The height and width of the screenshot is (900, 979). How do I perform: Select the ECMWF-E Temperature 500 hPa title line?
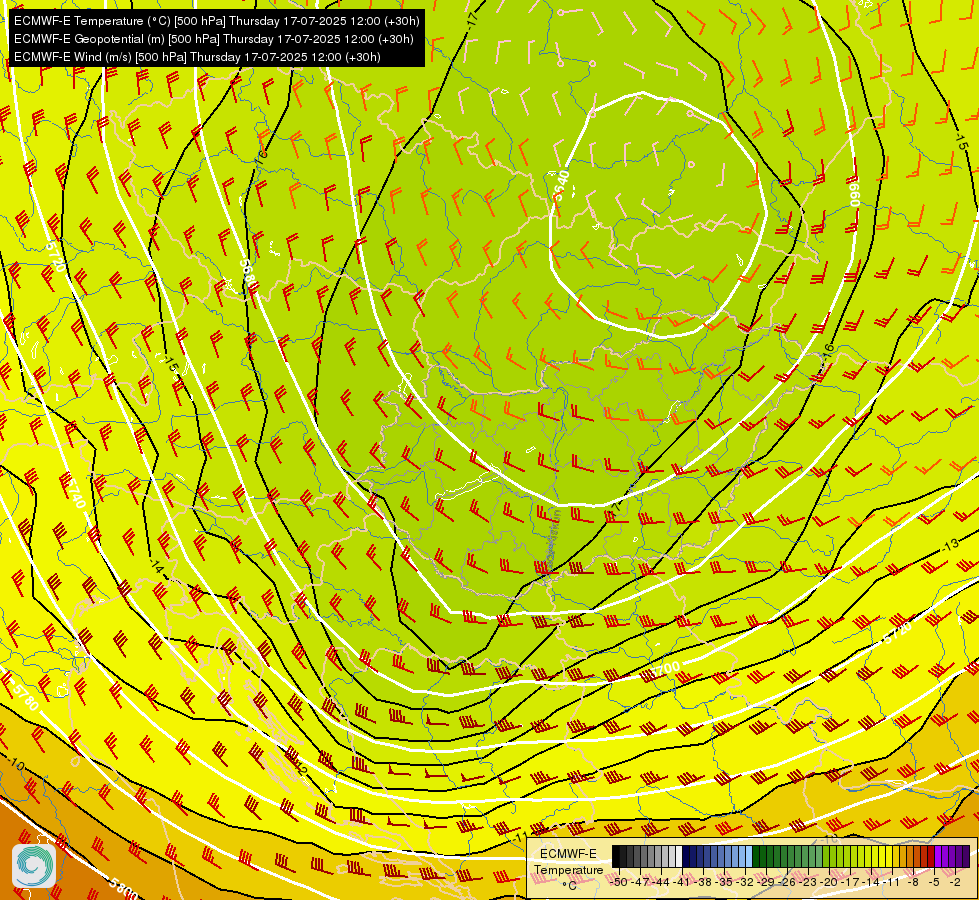click(216, 21)
